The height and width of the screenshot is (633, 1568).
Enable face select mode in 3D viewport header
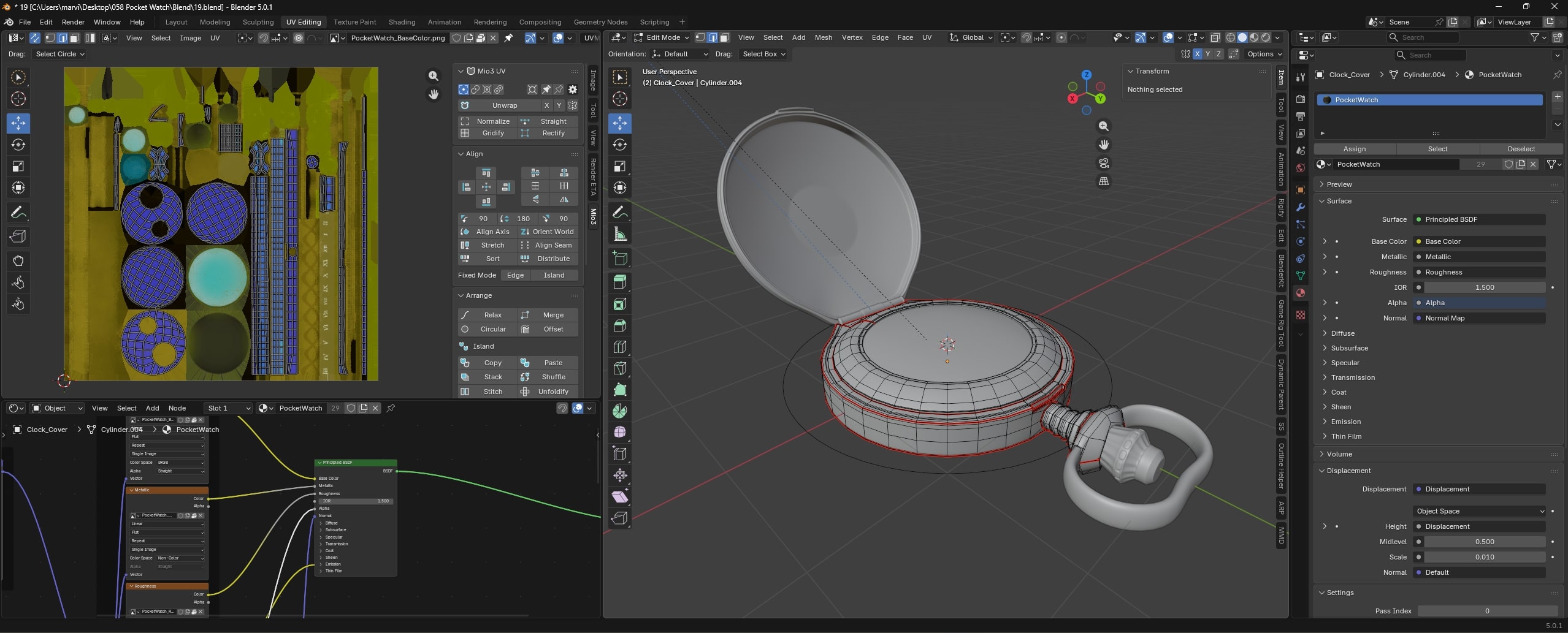(x=724, y=37)
